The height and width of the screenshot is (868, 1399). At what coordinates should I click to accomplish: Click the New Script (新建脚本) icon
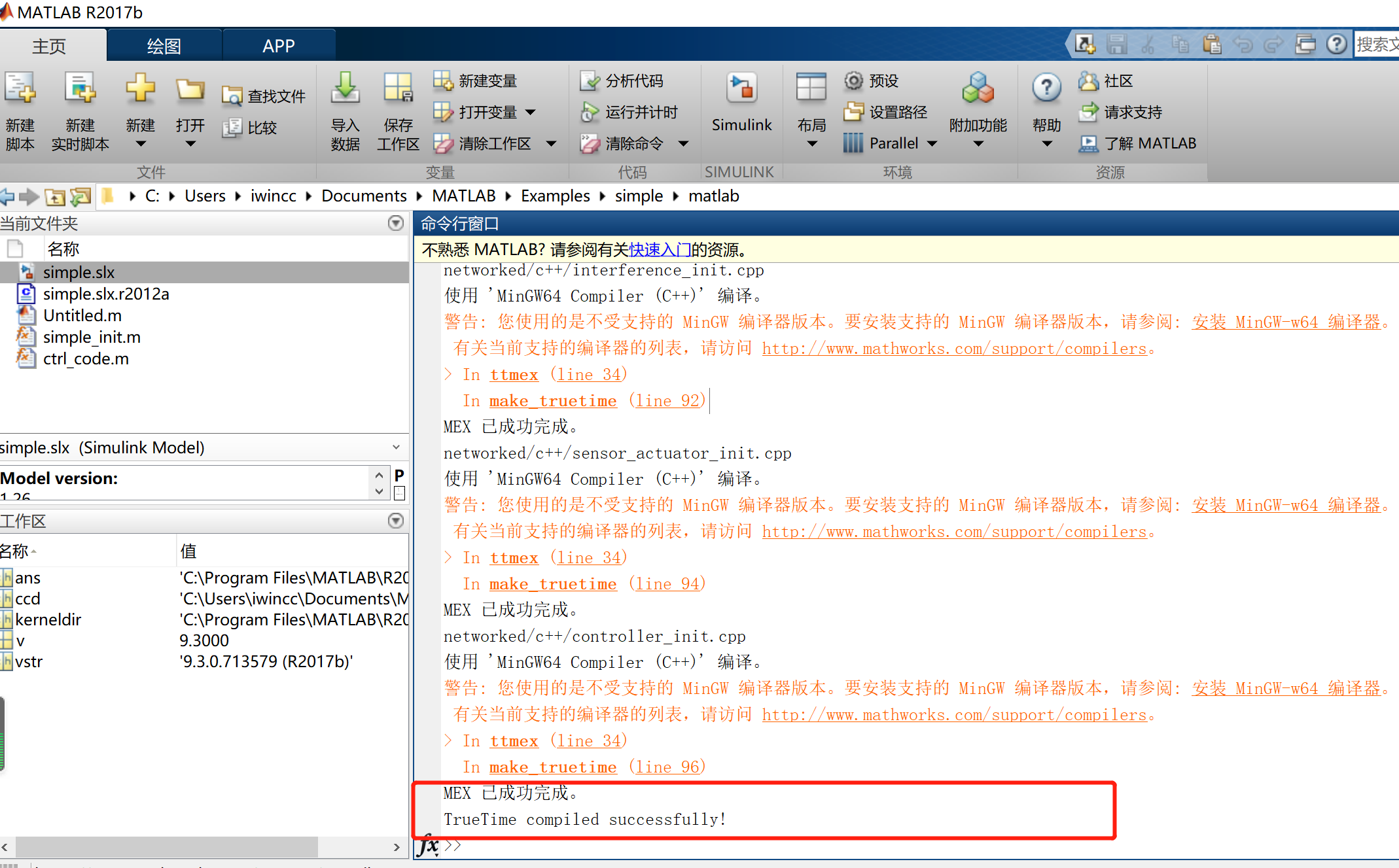click(20, 89)
